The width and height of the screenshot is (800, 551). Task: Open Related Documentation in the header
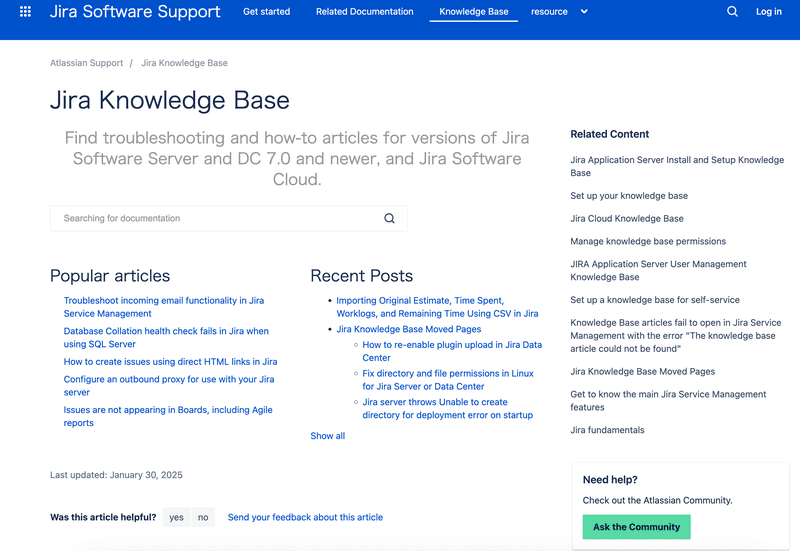click(364, 11)
